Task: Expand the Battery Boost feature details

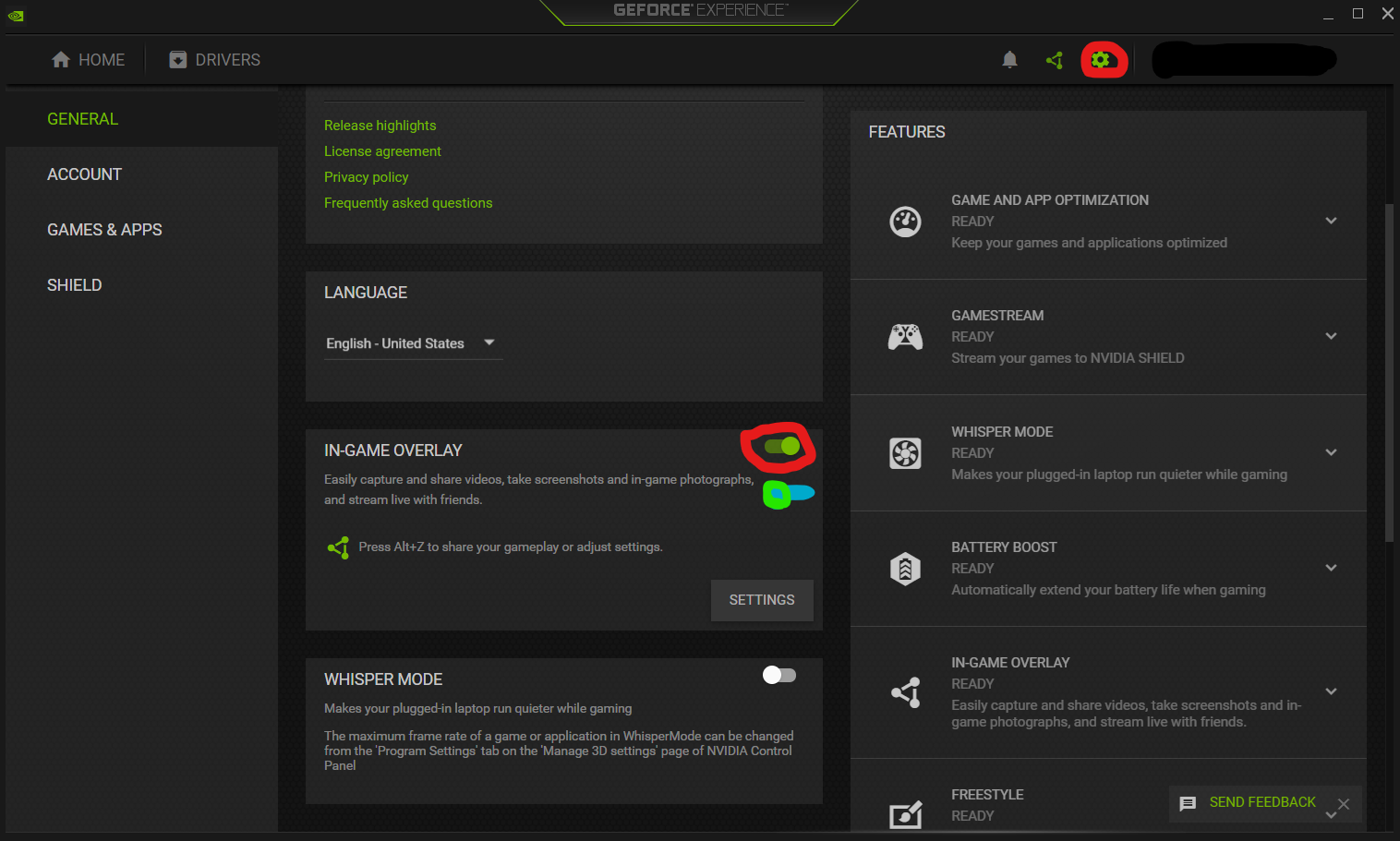Action: 1331,568
